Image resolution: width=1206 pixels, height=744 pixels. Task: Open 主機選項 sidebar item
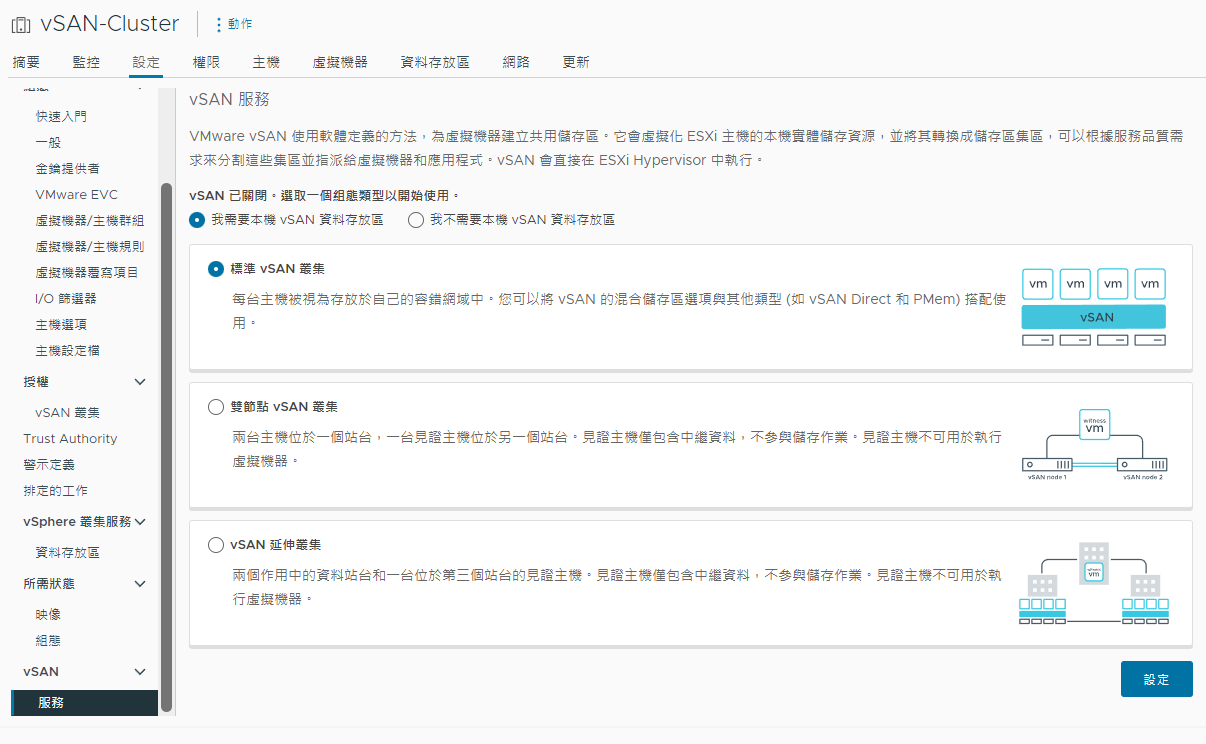61,324
